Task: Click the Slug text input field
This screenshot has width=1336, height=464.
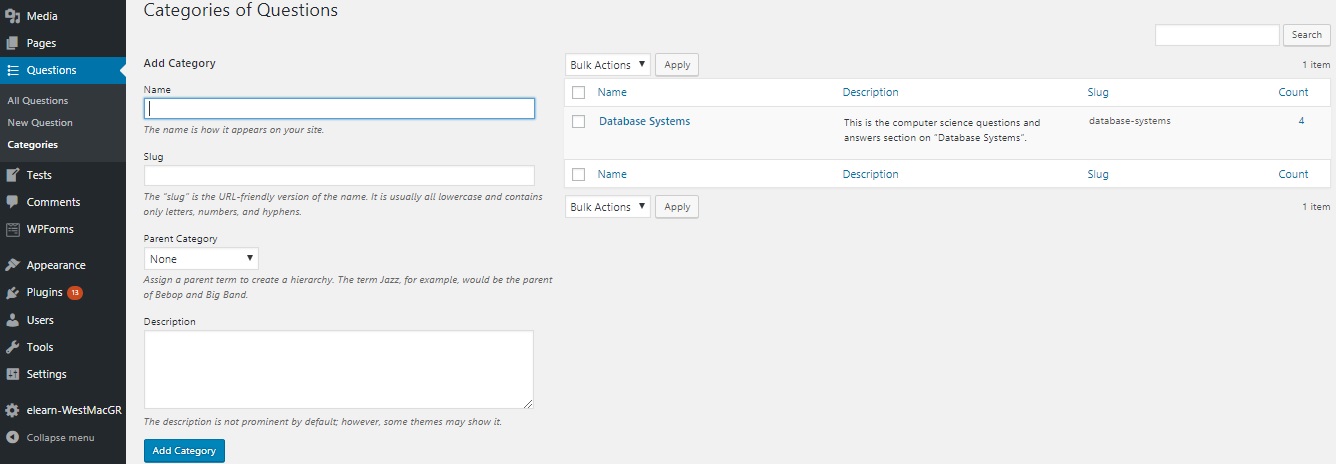Action: coord(339,175)
